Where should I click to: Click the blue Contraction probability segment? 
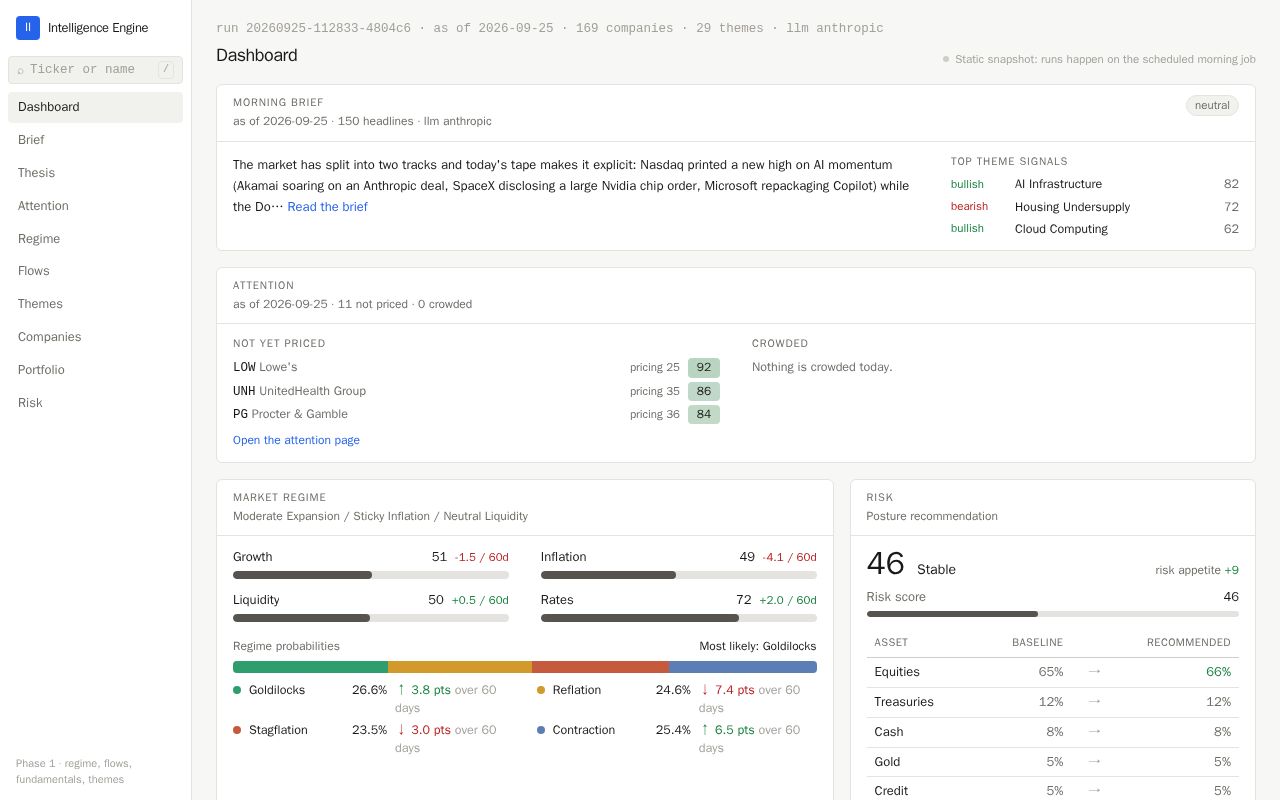[743, 667]
